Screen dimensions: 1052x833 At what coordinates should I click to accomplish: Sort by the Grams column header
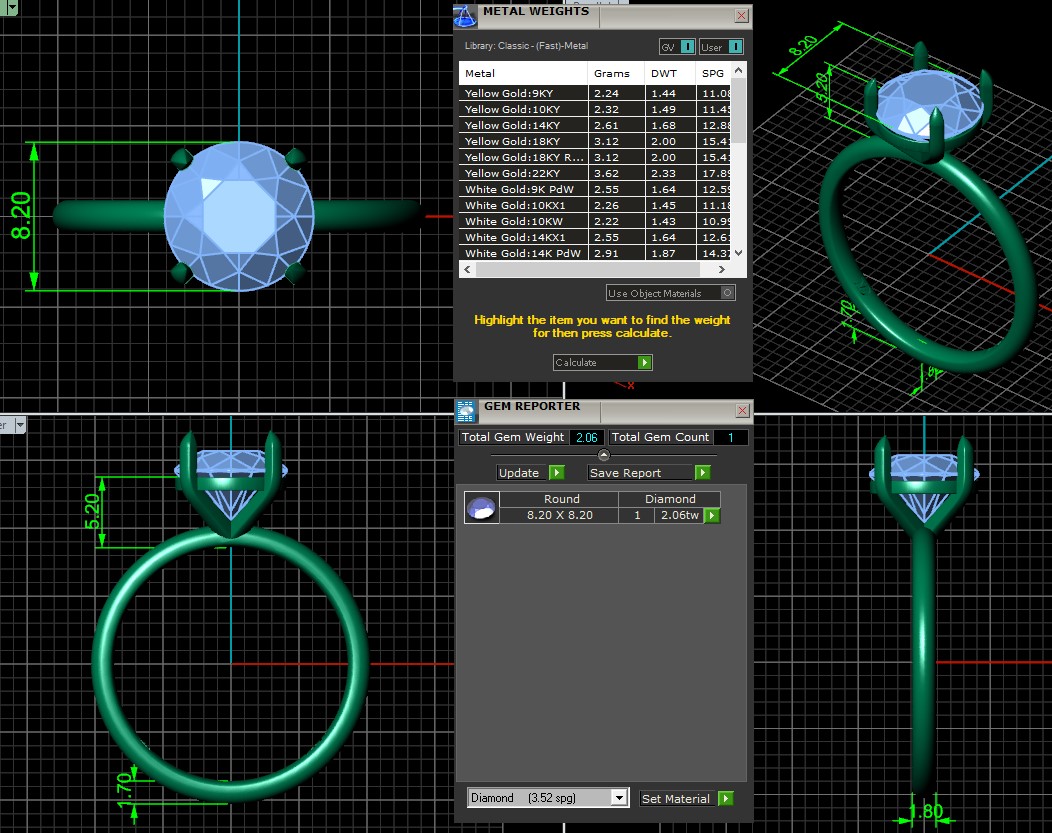tap(612, 73)
